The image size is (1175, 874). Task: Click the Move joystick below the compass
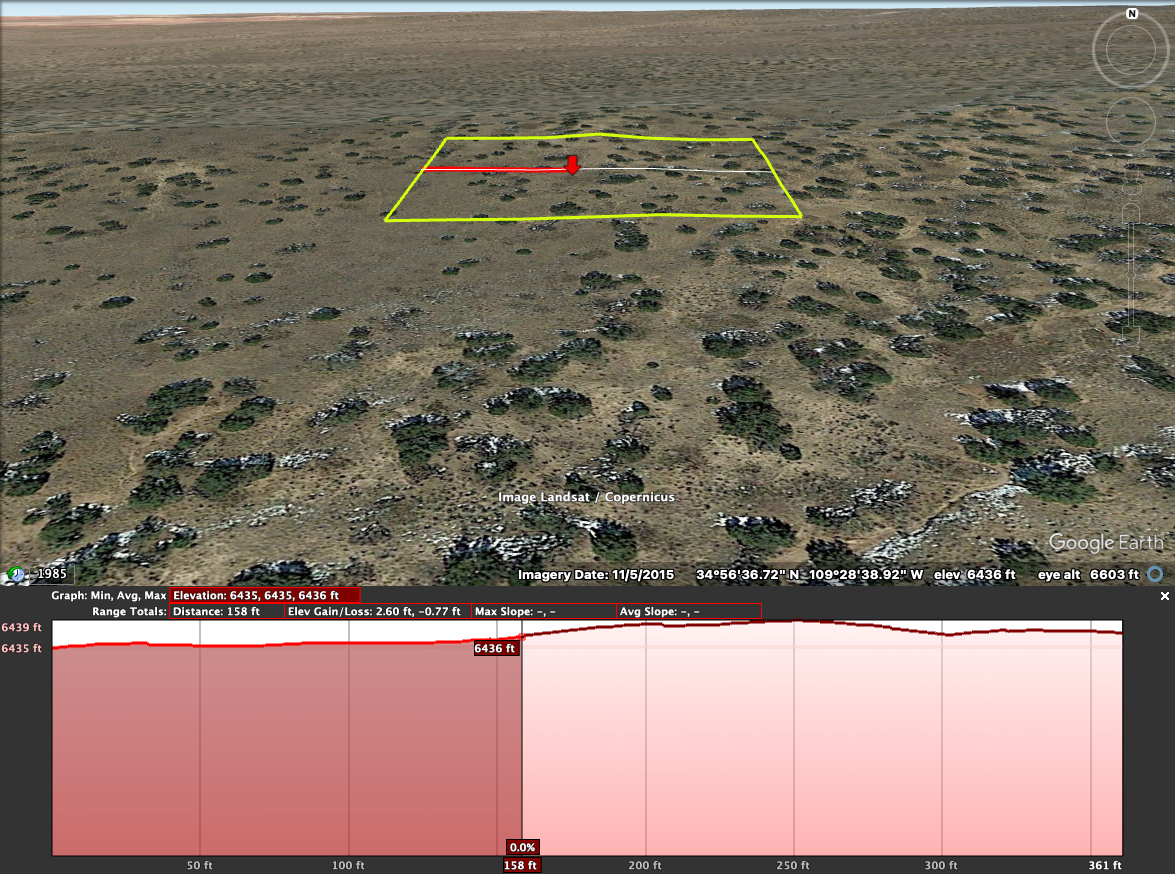click(1130, 121)
